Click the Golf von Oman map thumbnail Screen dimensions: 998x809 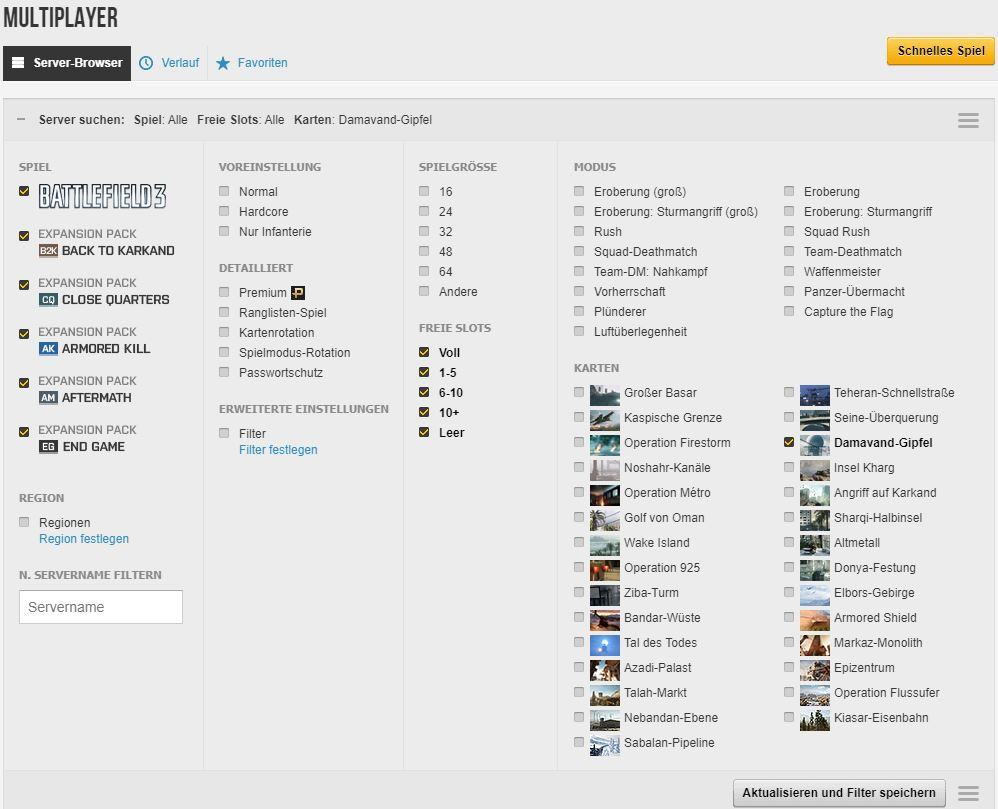pyautogui.click(x=605, y=520)
